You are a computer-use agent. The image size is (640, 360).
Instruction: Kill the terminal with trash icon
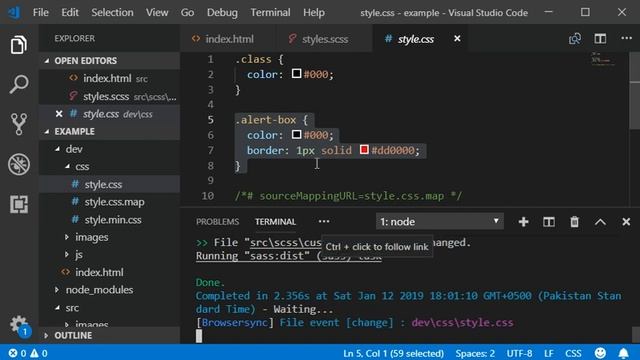[574, 222]
